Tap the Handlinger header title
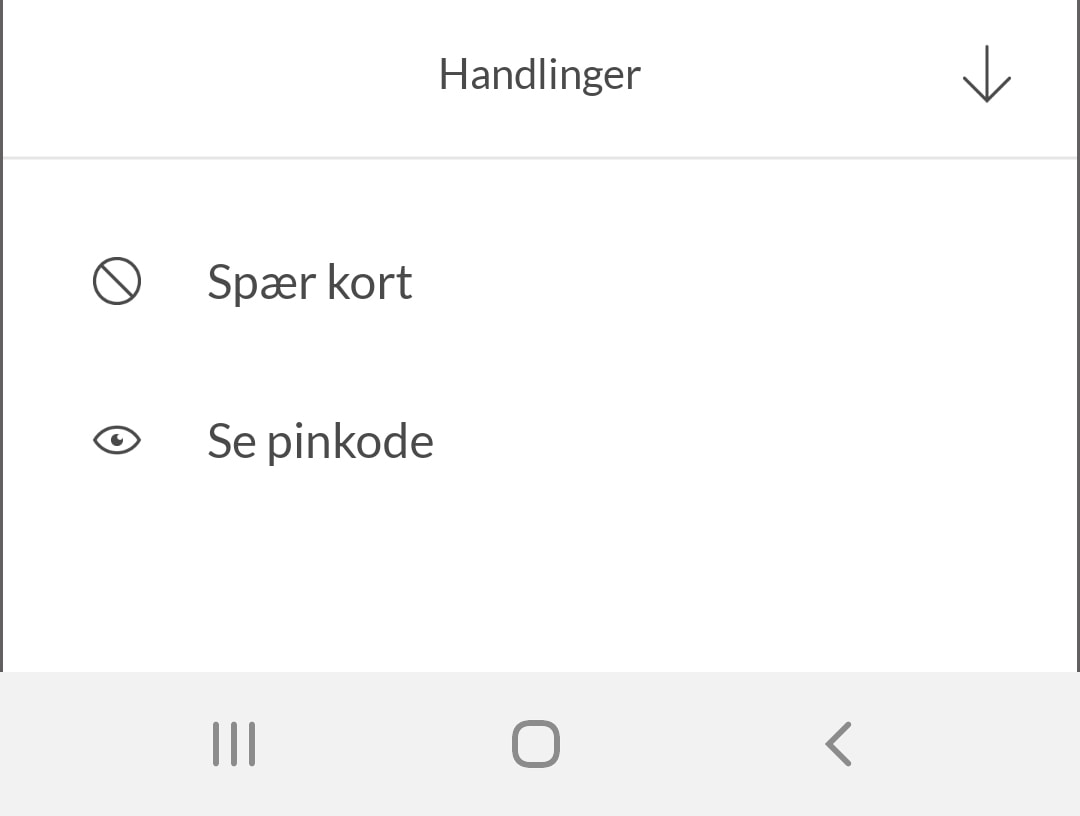 click(539, 74)
